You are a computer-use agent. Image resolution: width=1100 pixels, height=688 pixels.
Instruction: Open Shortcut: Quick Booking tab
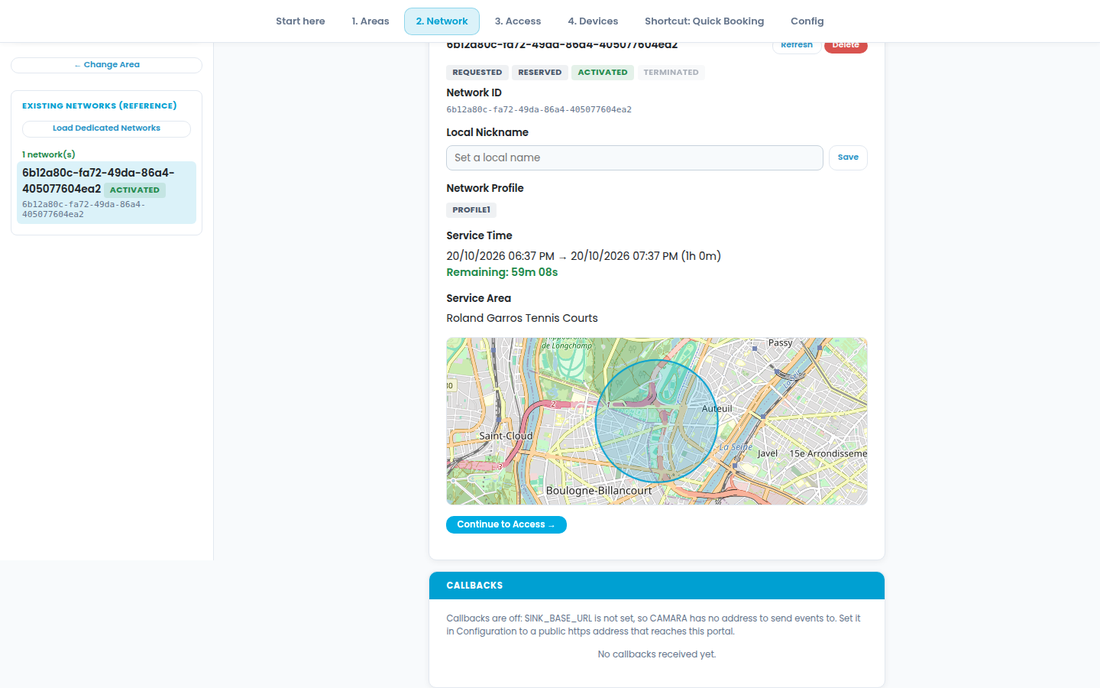tap(704, 21)
